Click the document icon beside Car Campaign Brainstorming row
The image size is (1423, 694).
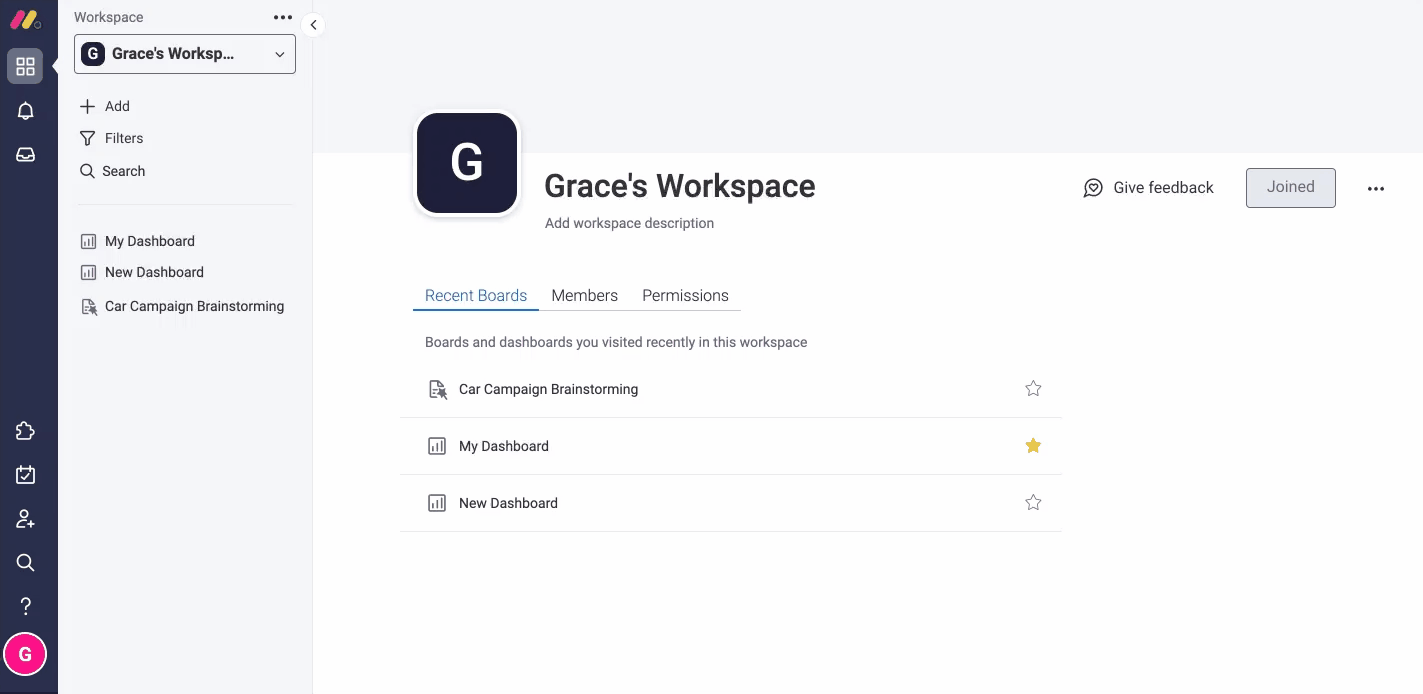[437, 389]
